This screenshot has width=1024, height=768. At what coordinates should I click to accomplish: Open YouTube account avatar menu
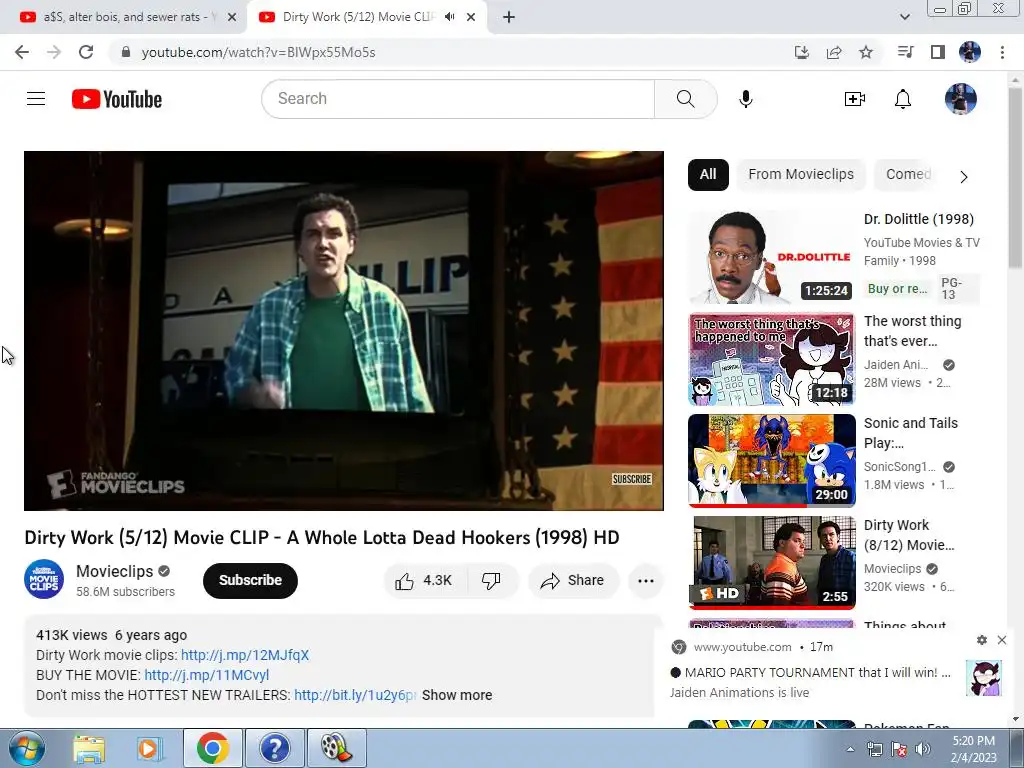click(961, 99)
